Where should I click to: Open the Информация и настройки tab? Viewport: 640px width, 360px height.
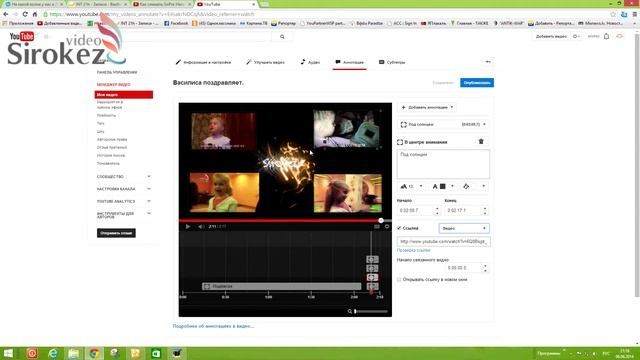(203, 62)
